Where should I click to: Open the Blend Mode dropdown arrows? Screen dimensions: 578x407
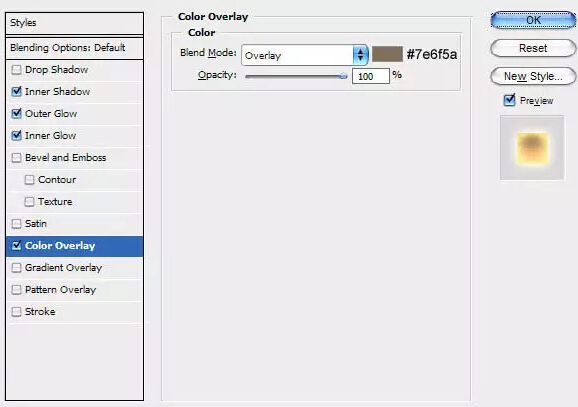(x=360, y=55)
